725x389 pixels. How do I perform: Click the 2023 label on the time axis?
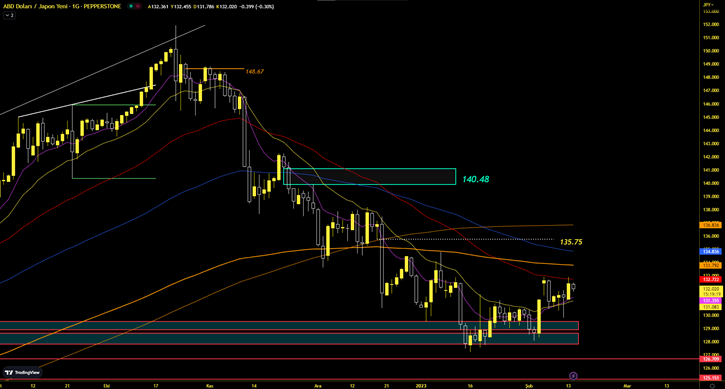[x=421, y=385]
